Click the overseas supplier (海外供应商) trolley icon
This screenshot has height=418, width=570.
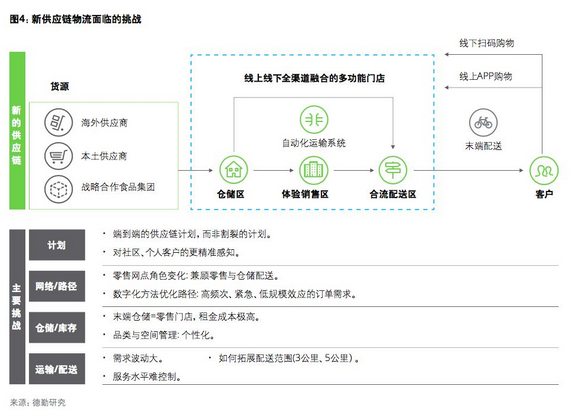pos(59,122)
